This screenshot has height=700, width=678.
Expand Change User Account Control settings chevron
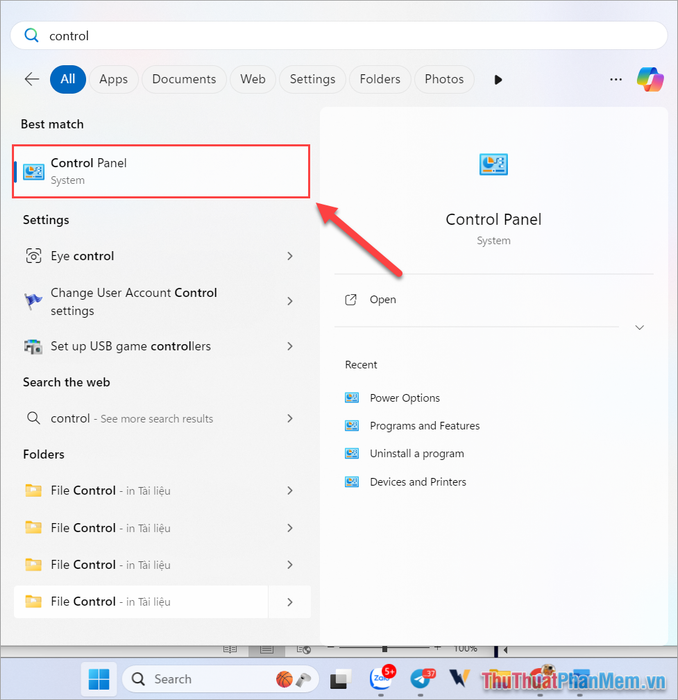coord(290,301)
